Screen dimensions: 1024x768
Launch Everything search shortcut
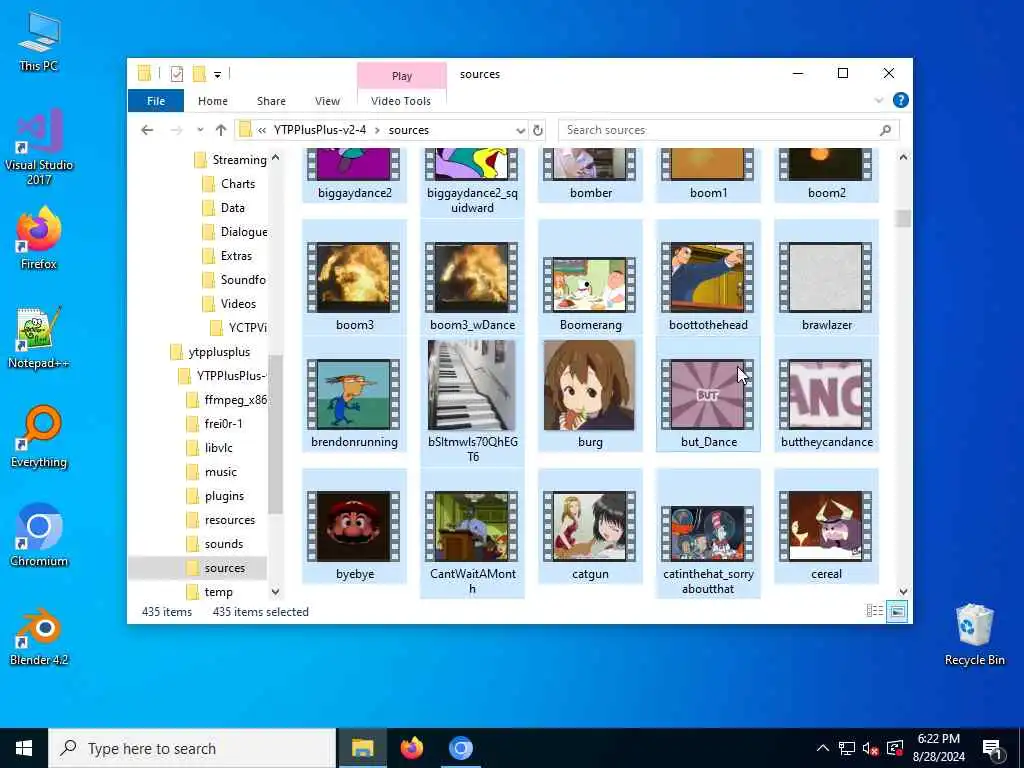tap(39, 437)
